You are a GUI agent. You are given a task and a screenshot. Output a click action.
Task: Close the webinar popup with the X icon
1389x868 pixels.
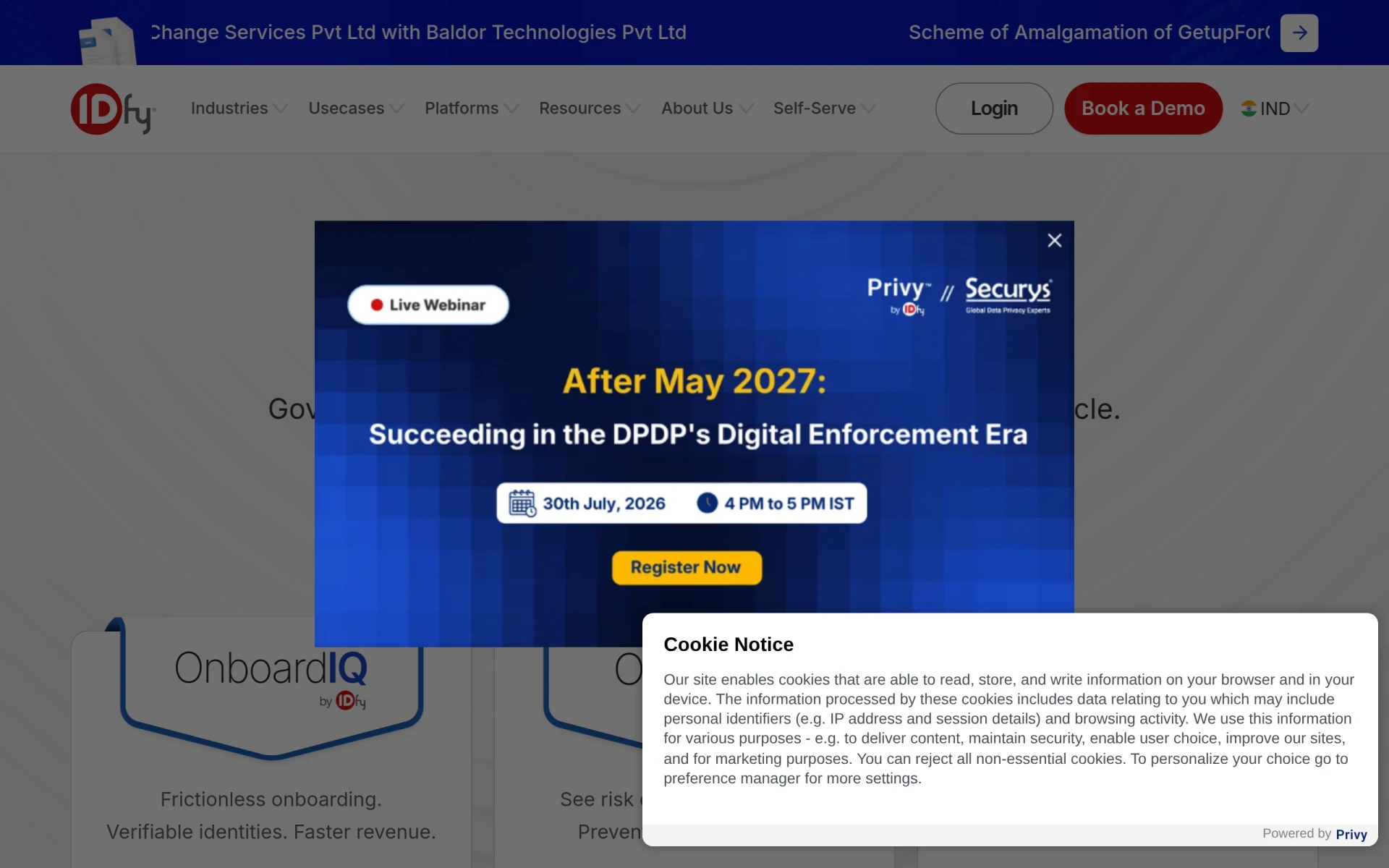[1055, 240]
